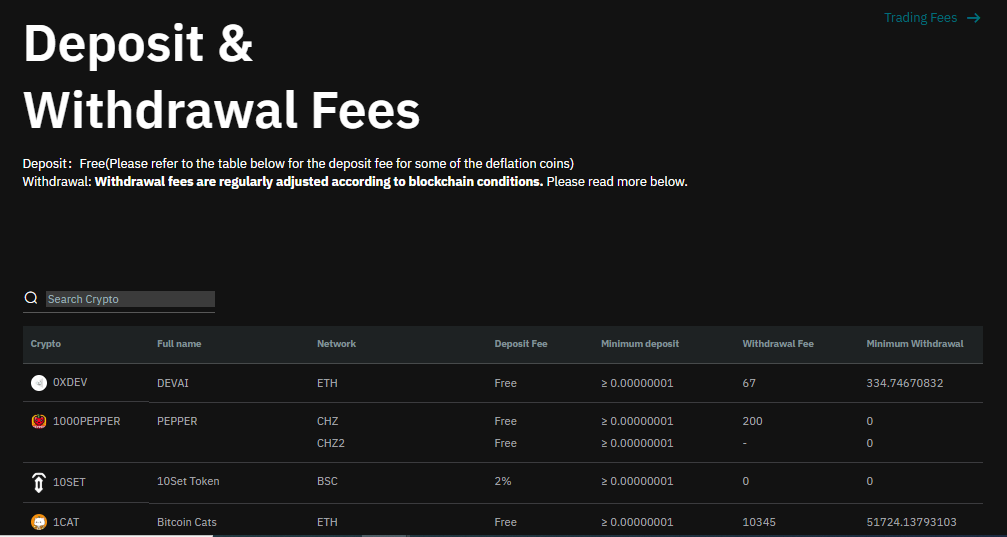1007x537 pixels.
Task: Click the Minimum Withdrawal column header
Action: point(915,344)
